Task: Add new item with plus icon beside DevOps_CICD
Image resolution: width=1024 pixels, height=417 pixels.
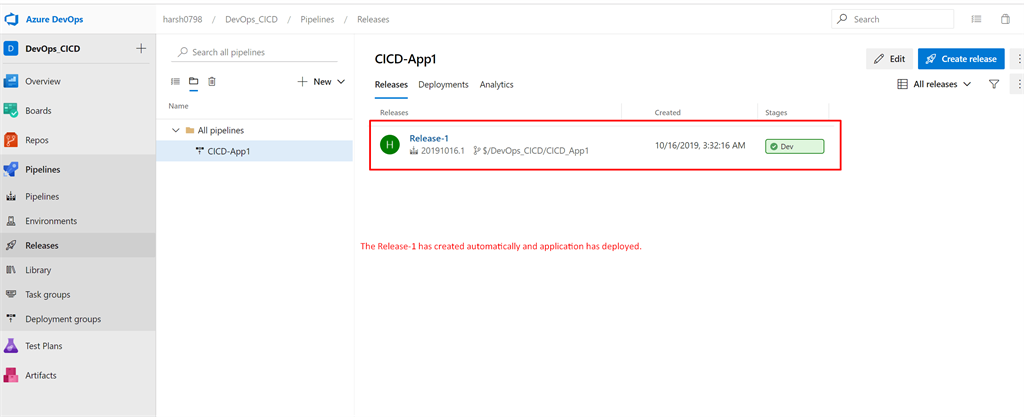Action: point(140,48)
